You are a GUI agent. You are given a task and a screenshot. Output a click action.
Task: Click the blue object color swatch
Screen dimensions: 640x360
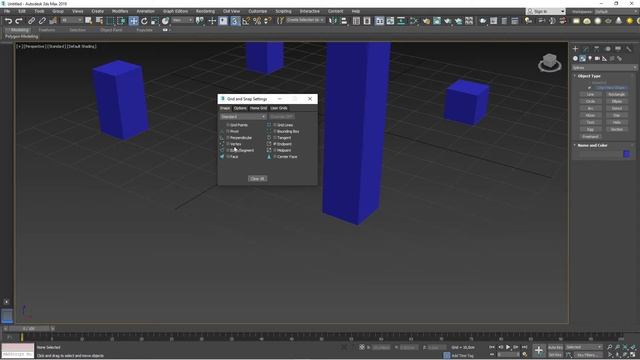click(627, 154)
